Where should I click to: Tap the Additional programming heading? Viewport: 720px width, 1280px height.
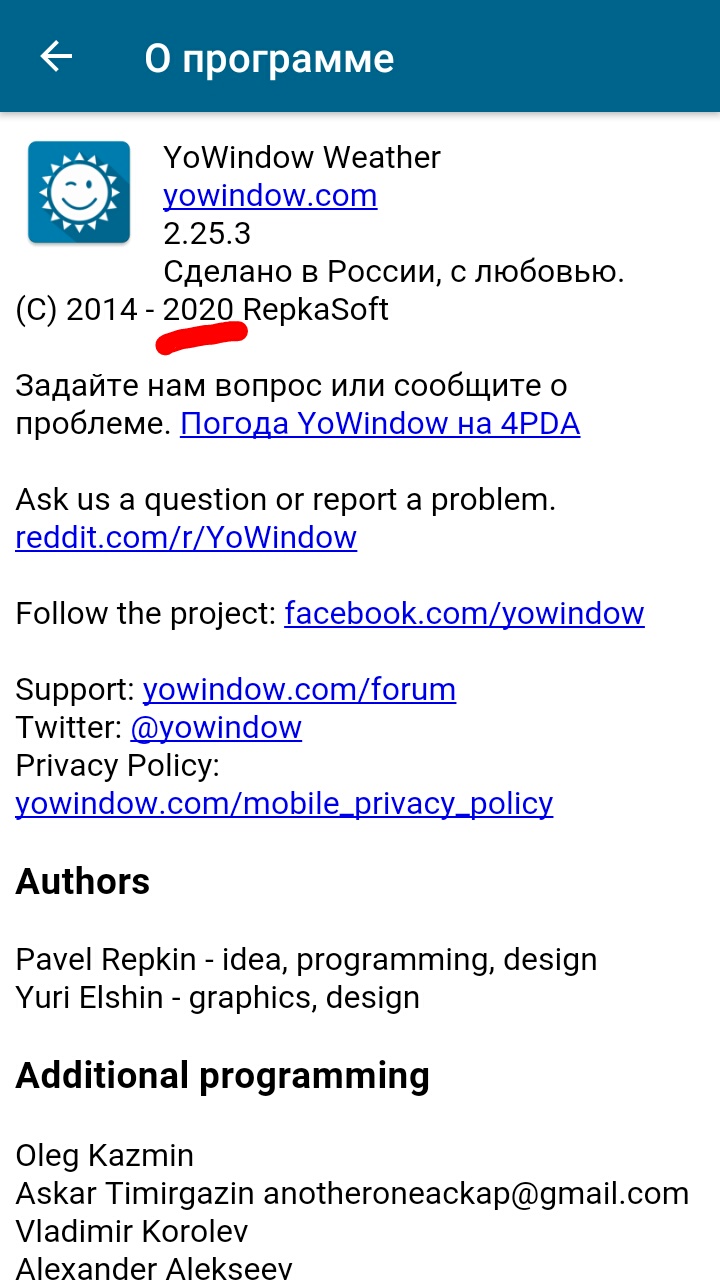coord(223,1075)
